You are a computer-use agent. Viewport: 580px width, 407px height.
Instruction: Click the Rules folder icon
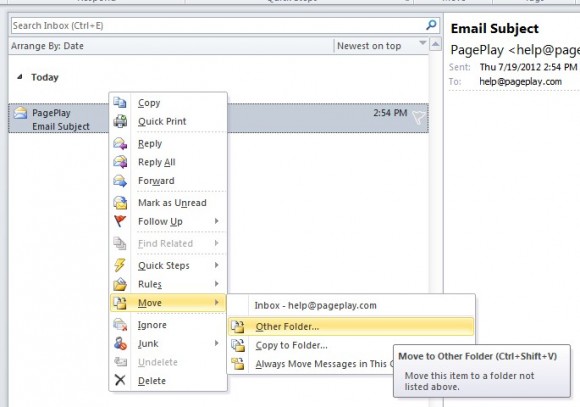[120, 284]
